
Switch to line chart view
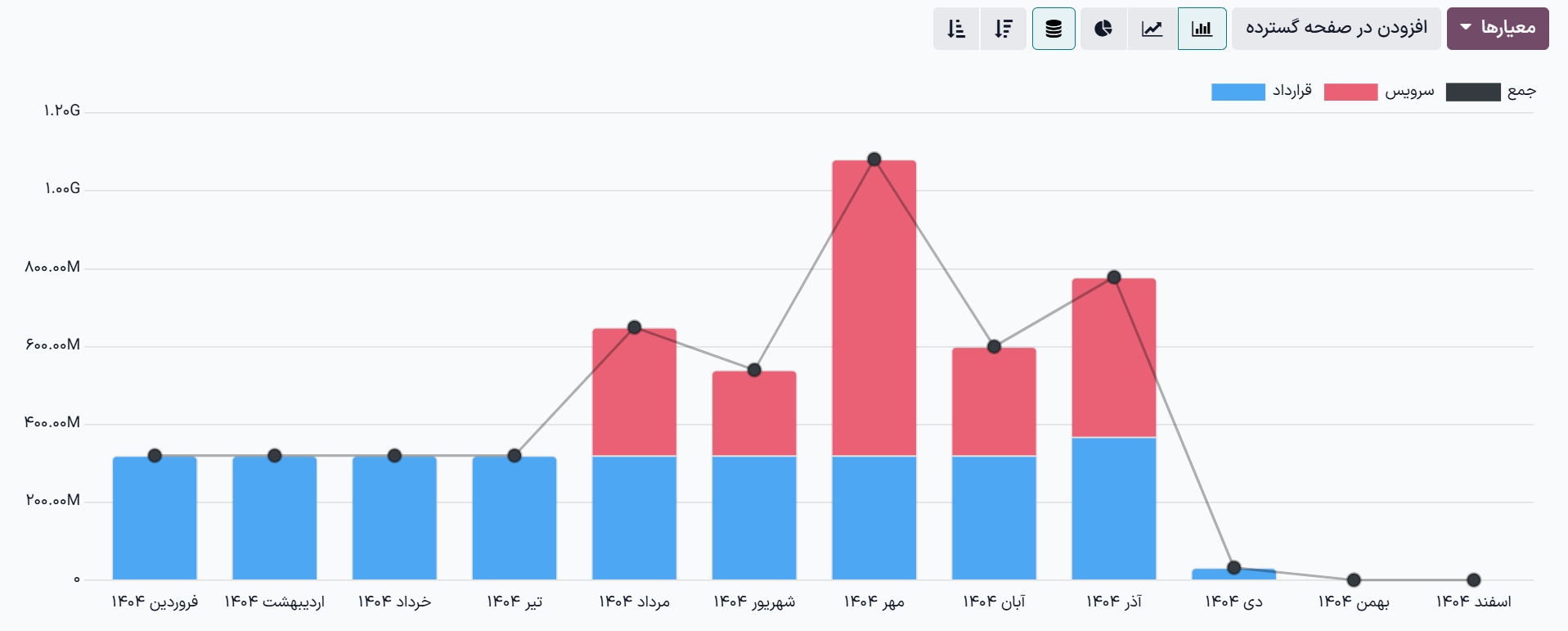click(1152, 29)
